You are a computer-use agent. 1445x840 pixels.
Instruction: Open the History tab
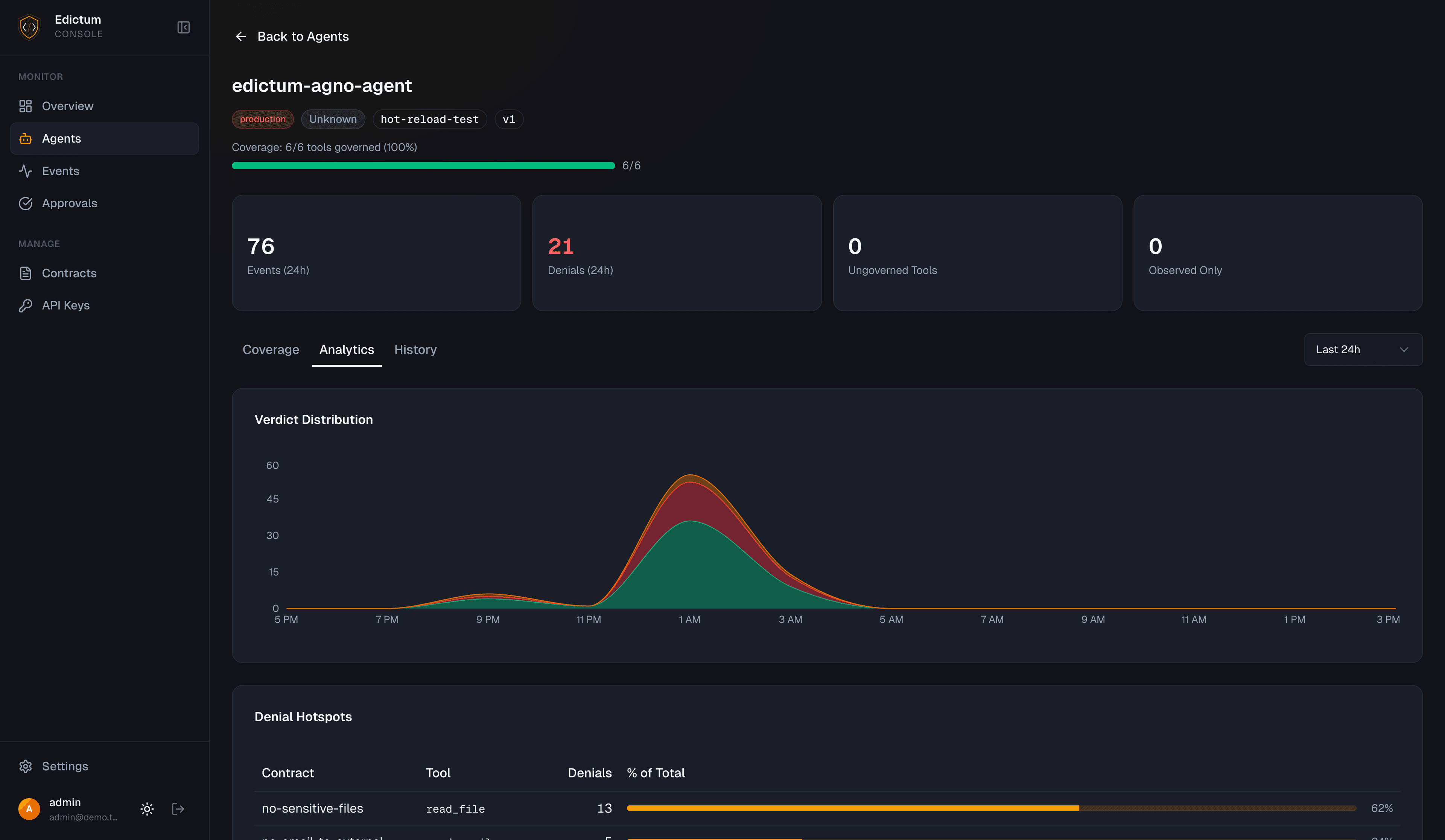[415, 349]
